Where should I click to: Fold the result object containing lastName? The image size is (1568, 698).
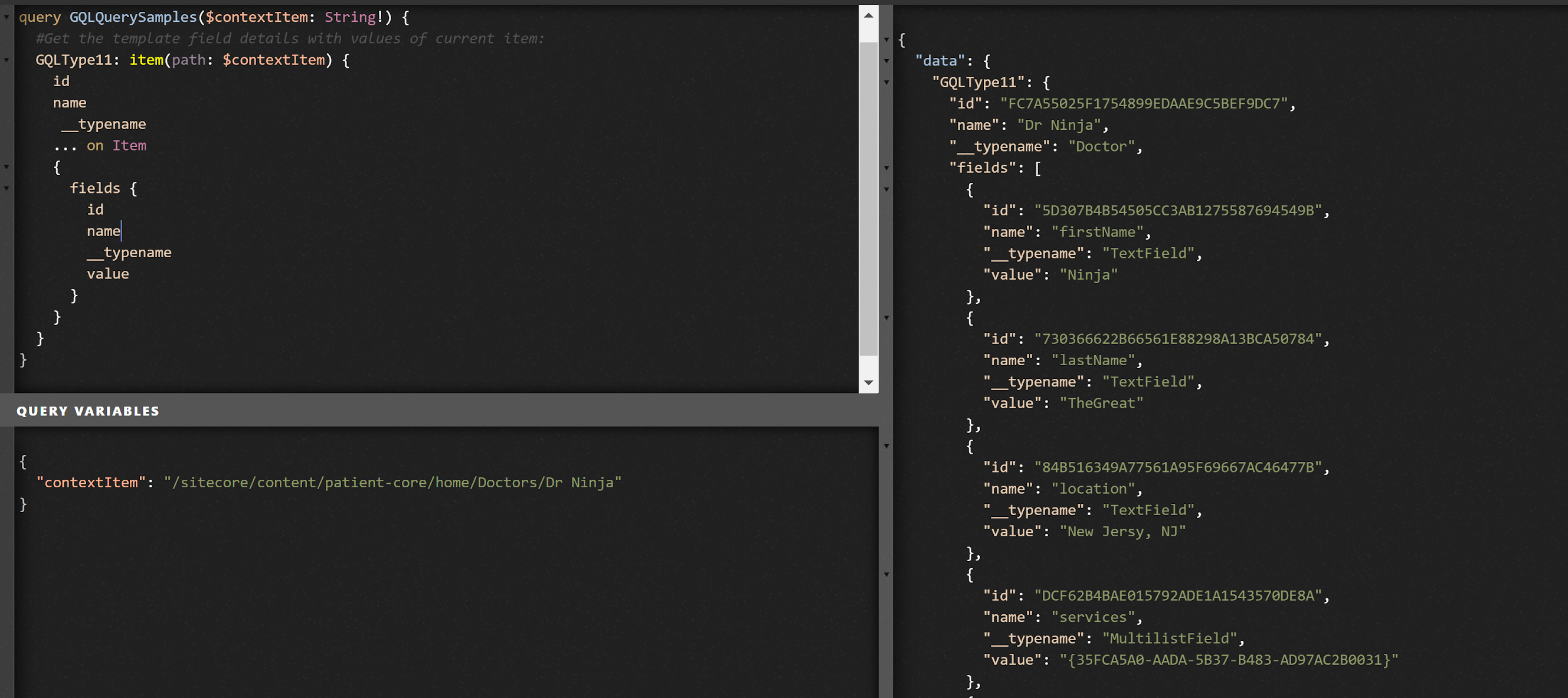(886, 317)
